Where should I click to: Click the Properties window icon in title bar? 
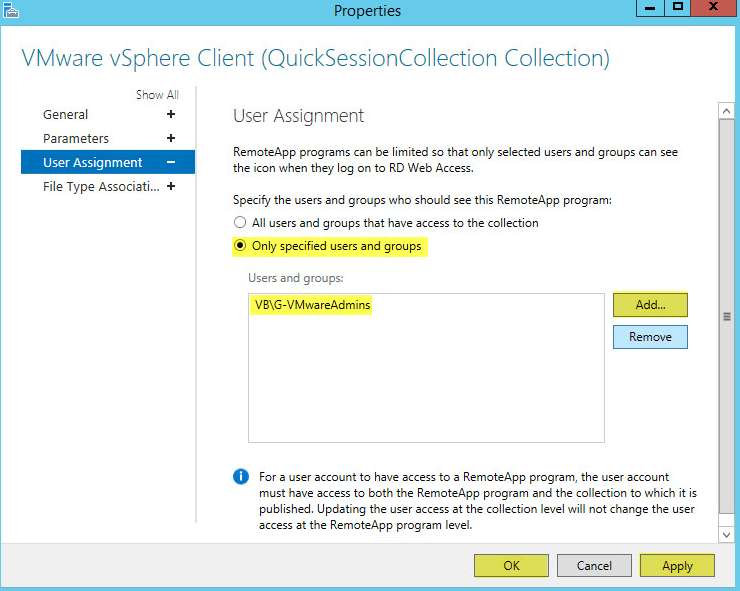click(x=11, y=10)
